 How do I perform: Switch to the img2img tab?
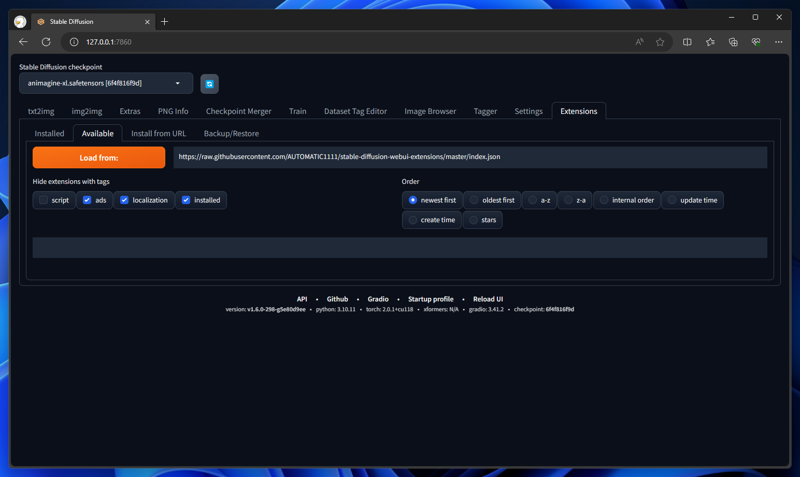pos(87,111)
